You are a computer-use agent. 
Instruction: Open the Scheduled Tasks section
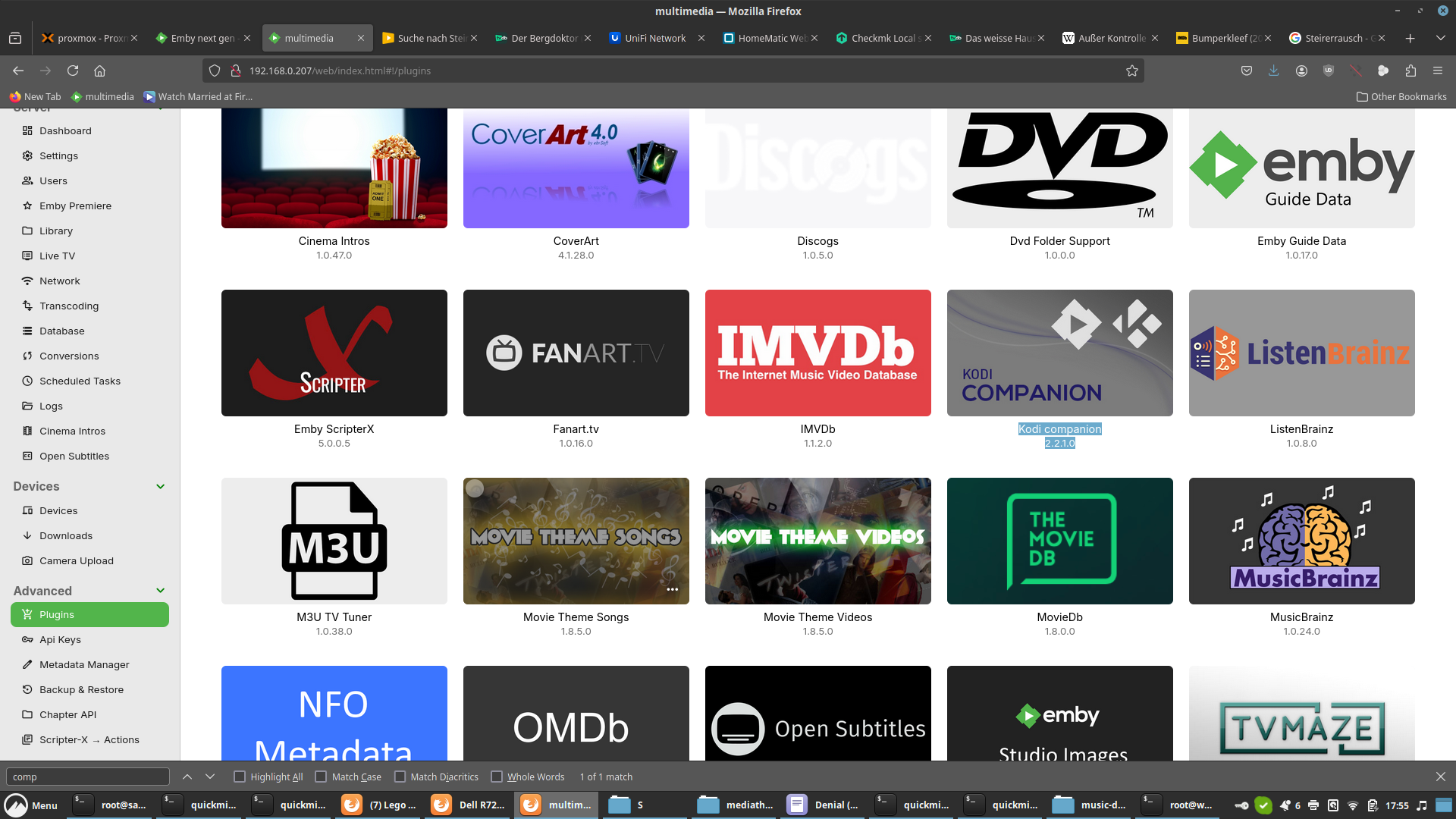(x=78, y=381)
